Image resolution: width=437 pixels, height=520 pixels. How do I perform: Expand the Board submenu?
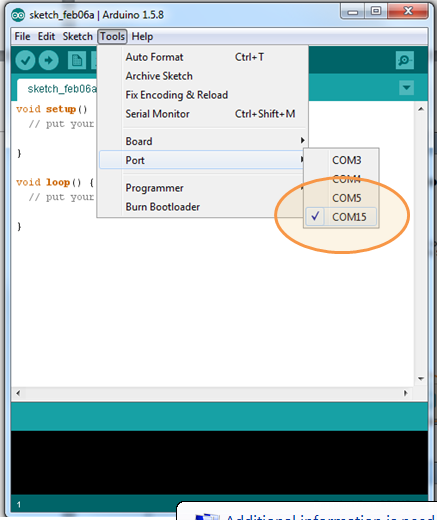(x=203, y=141)
